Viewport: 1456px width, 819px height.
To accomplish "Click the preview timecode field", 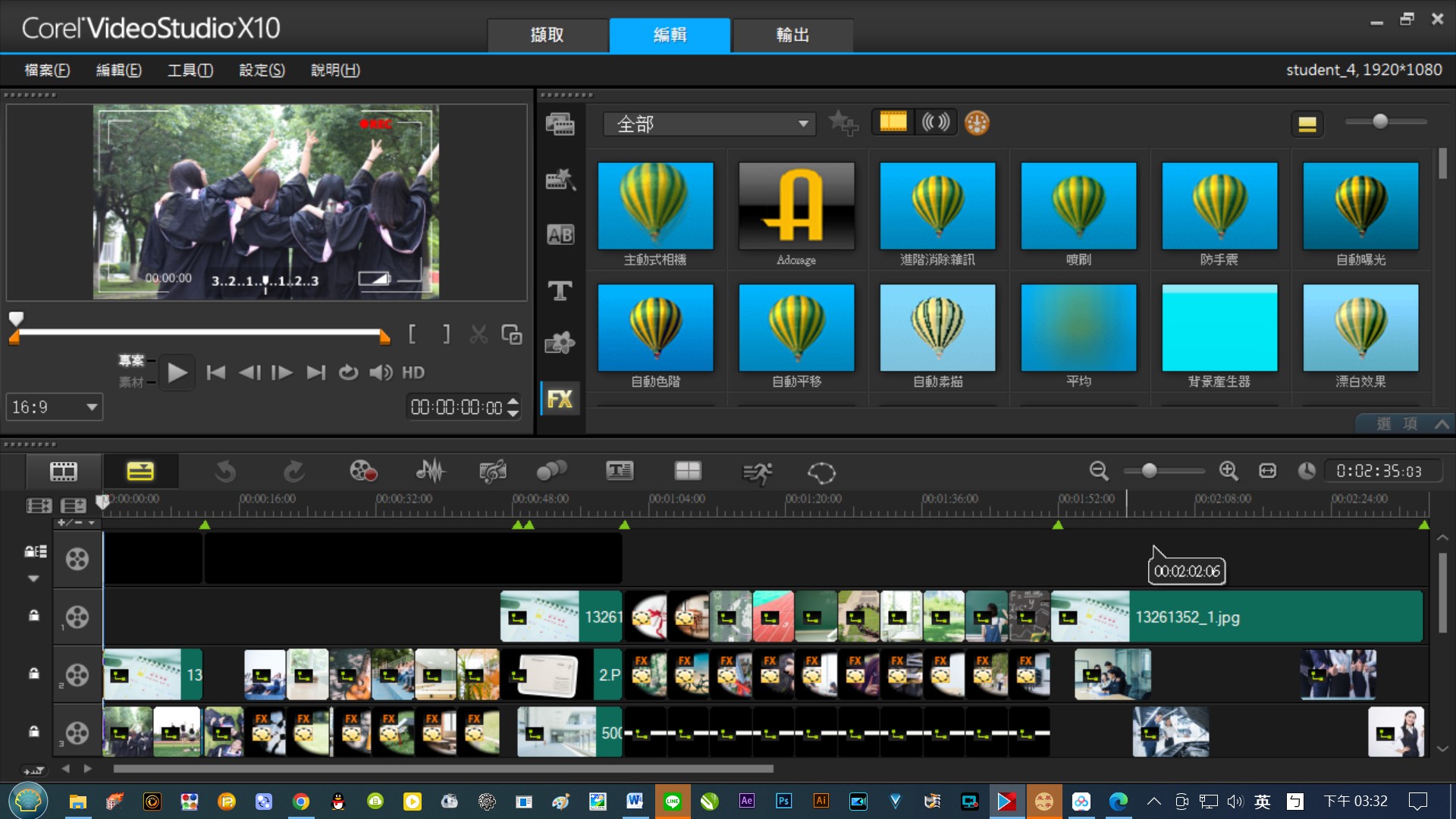I will pos(457,407).
